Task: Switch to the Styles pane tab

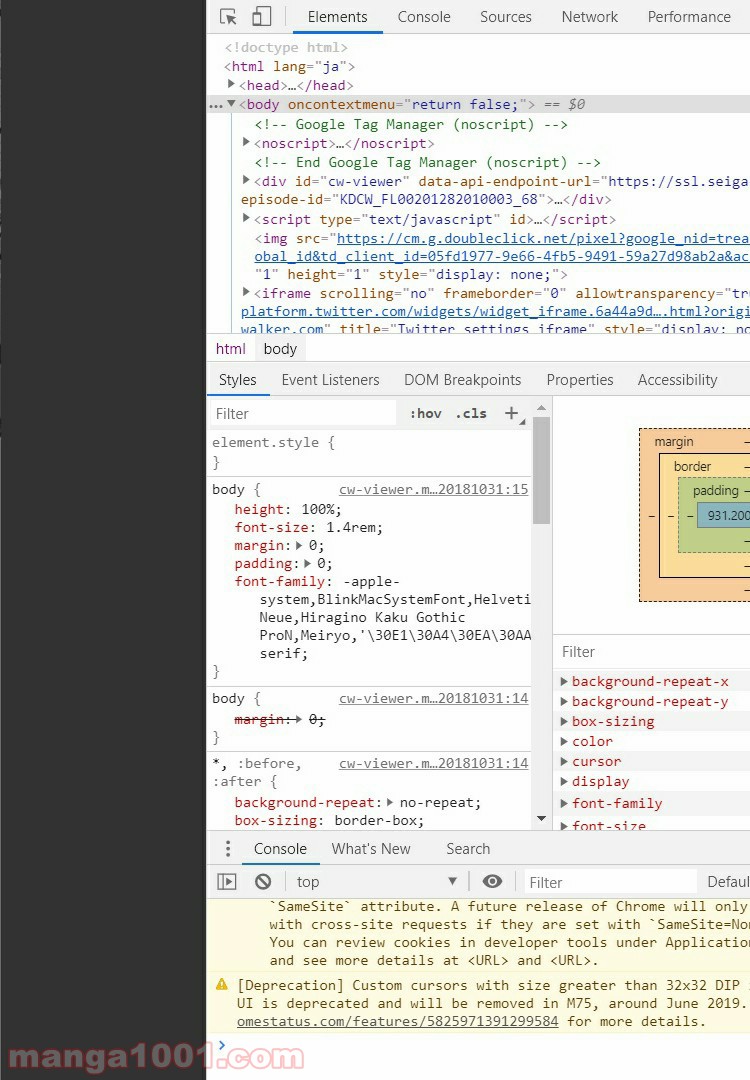Action: (238, 380)
